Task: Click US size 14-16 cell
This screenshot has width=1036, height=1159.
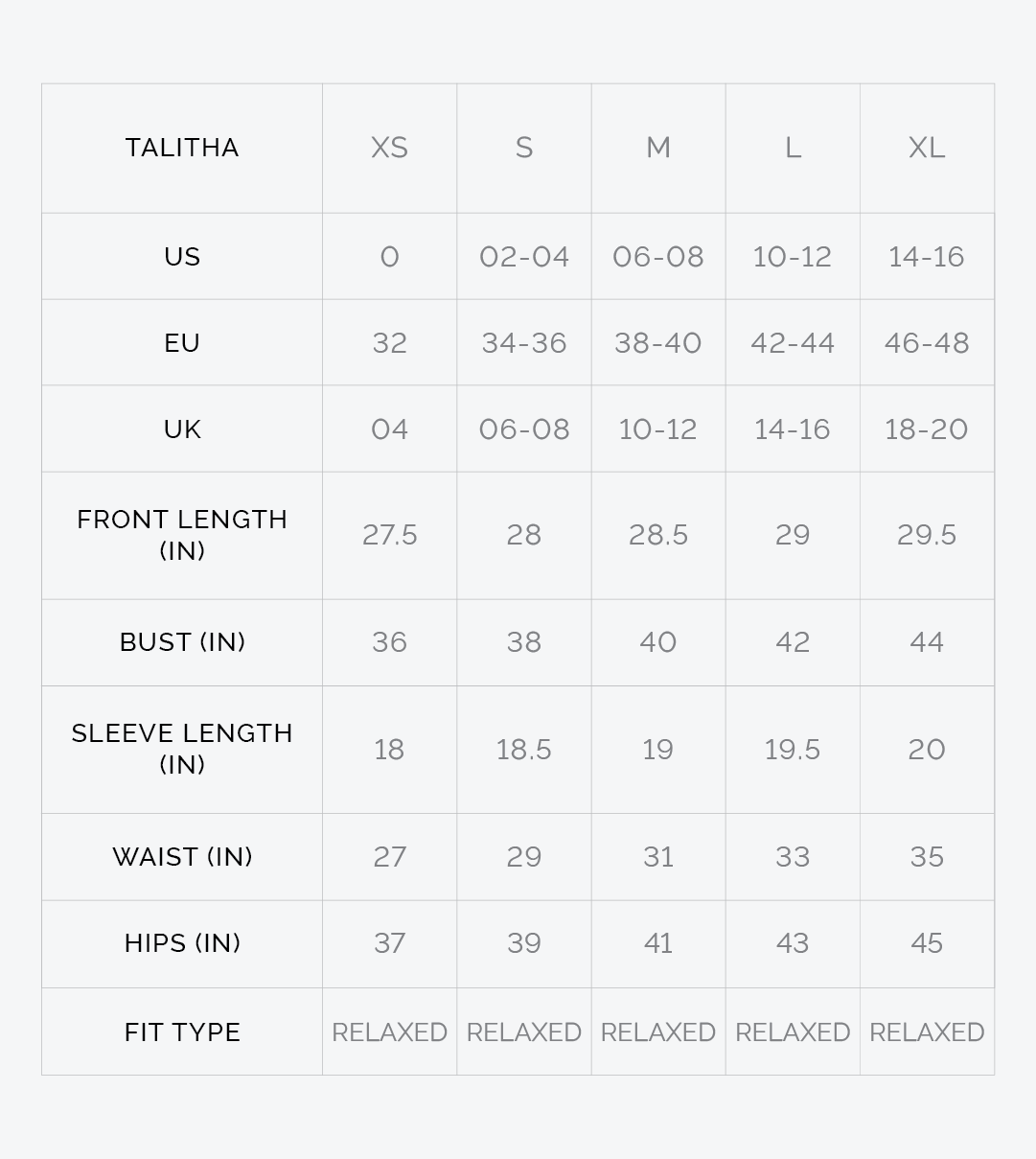Action: click(x=927, y=257)
